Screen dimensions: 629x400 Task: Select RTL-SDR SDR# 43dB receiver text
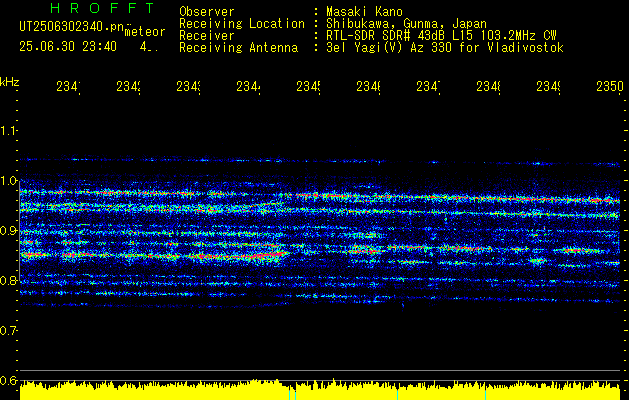441,36
